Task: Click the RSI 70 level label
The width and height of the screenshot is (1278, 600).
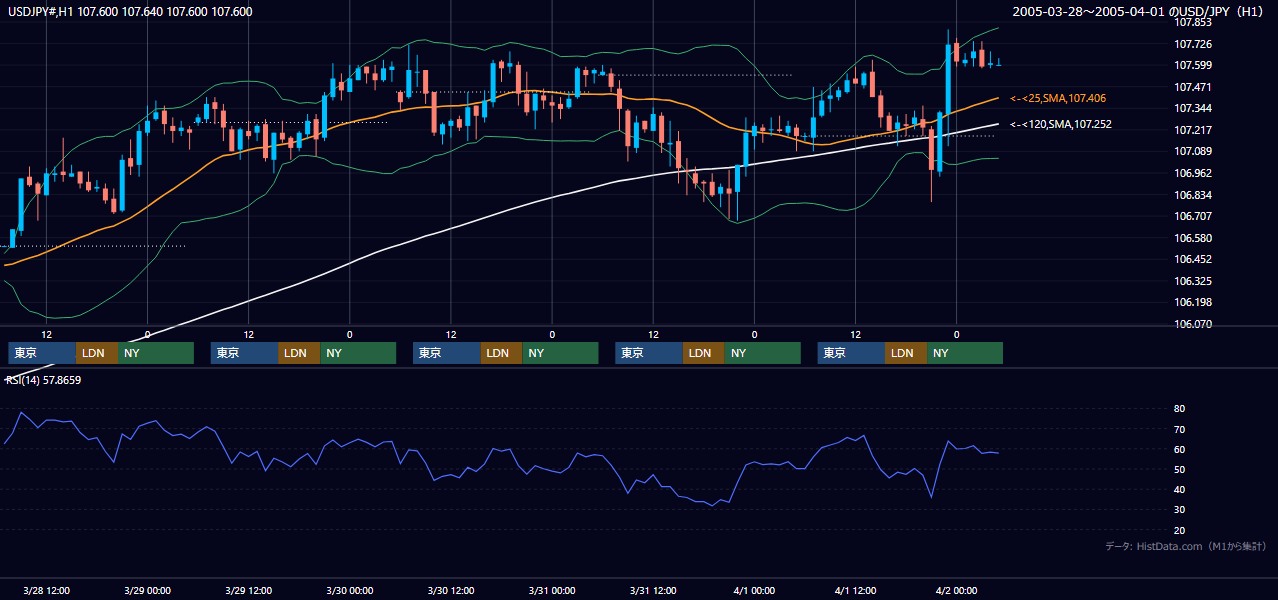Action: [1179, 429]
